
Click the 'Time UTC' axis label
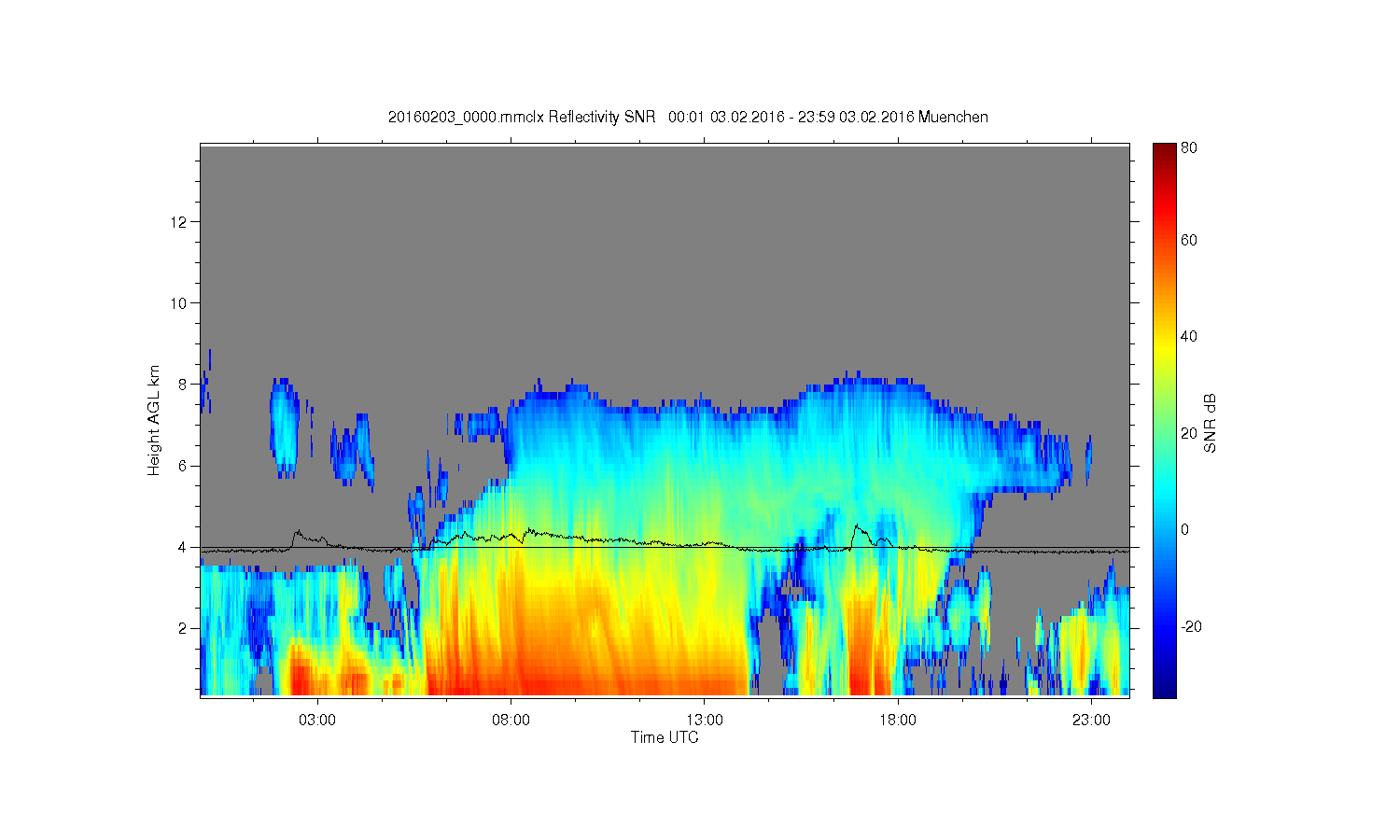[665, 737]
